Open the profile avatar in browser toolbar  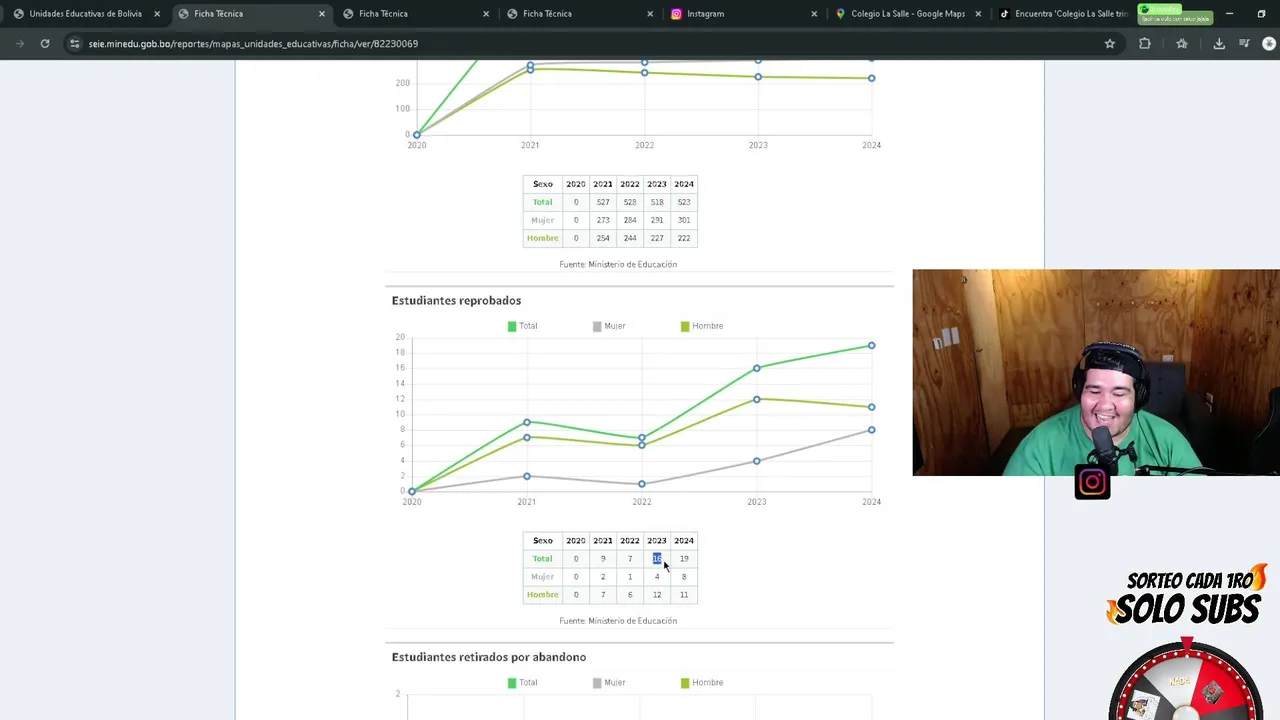tap(1269, 44)
